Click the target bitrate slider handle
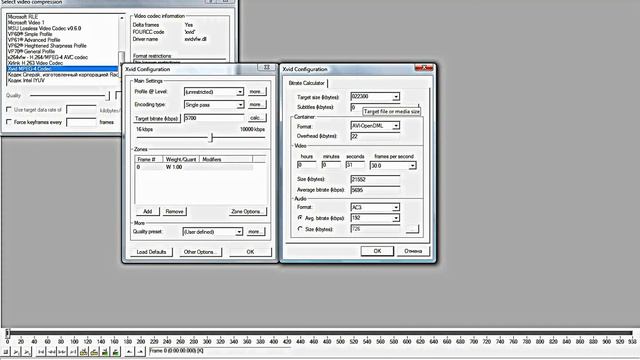 [211, 138]
